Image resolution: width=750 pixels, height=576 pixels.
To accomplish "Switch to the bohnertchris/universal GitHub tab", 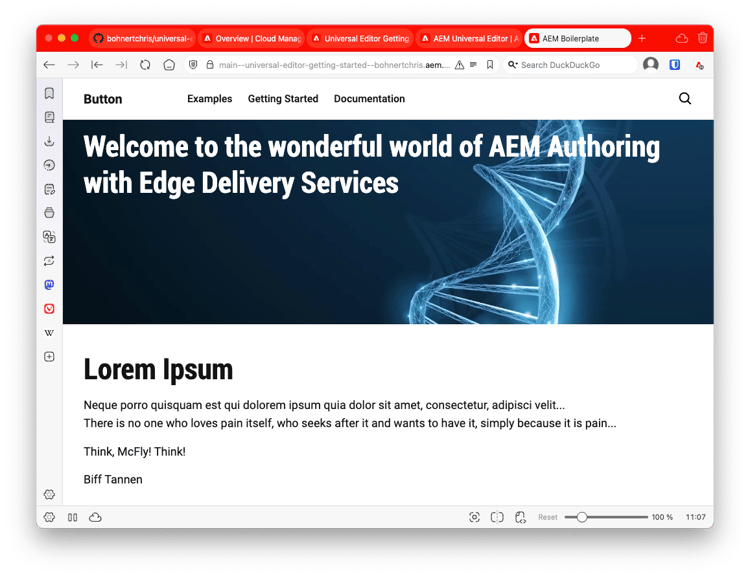I will (143, 38).
